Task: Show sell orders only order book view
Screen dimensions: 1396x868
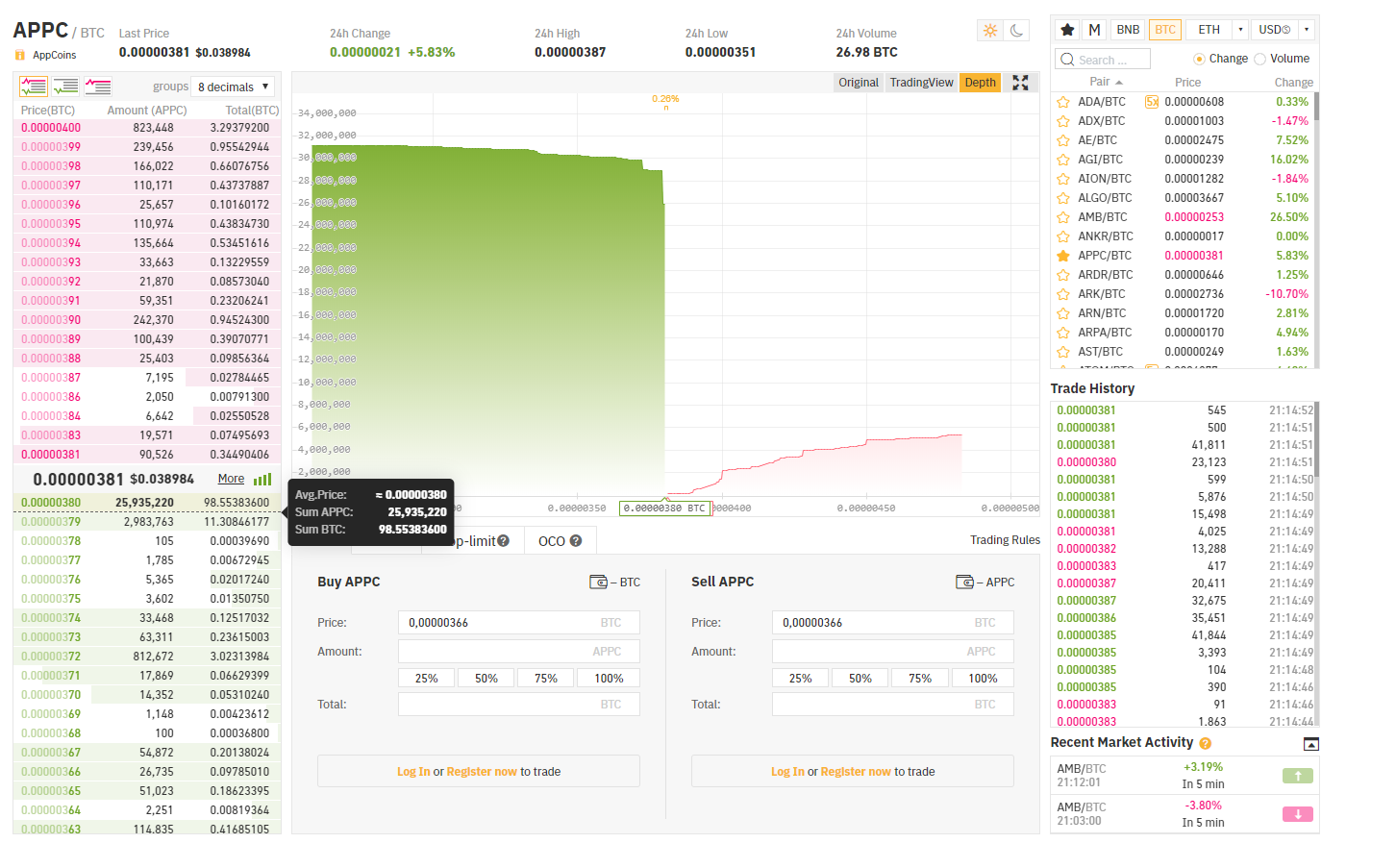Action: (98, 87)
